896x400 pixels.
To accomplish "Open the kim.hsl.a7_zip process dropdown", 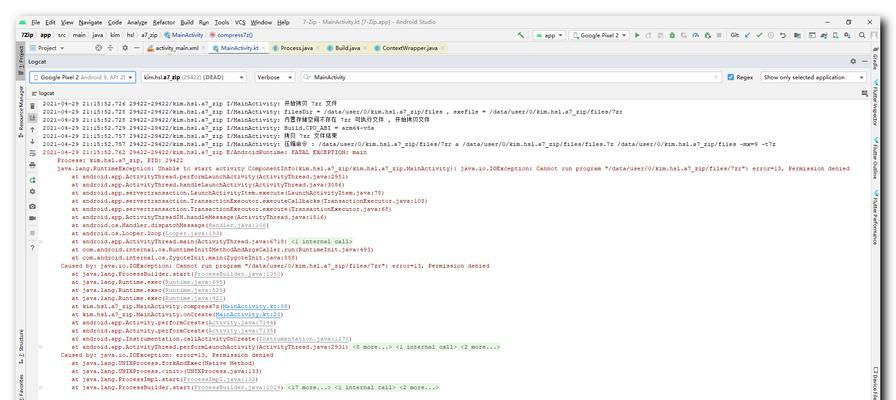I will coord(194,77).
